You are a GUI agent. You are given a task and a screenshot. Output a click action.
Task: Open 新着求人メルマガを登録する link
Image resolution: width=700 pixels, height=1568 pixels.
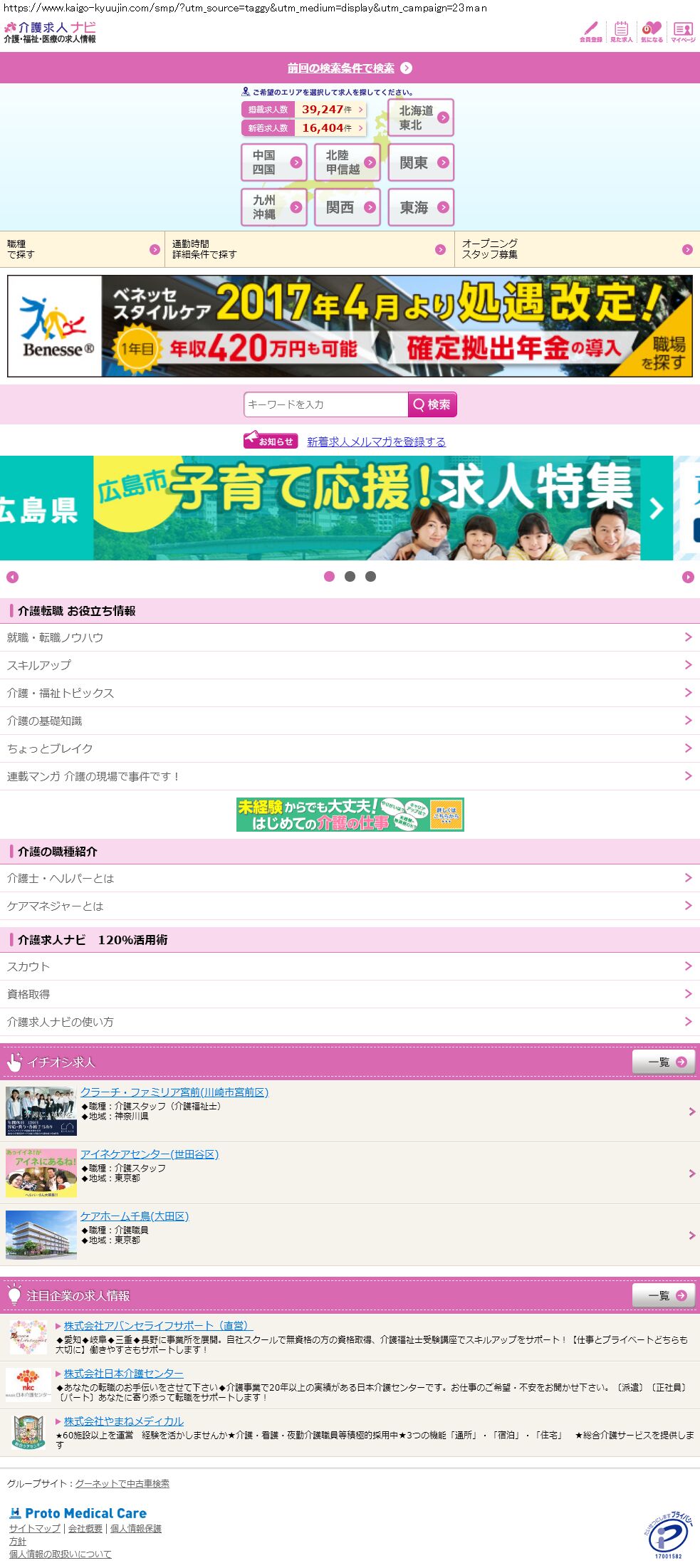(376, 441)
